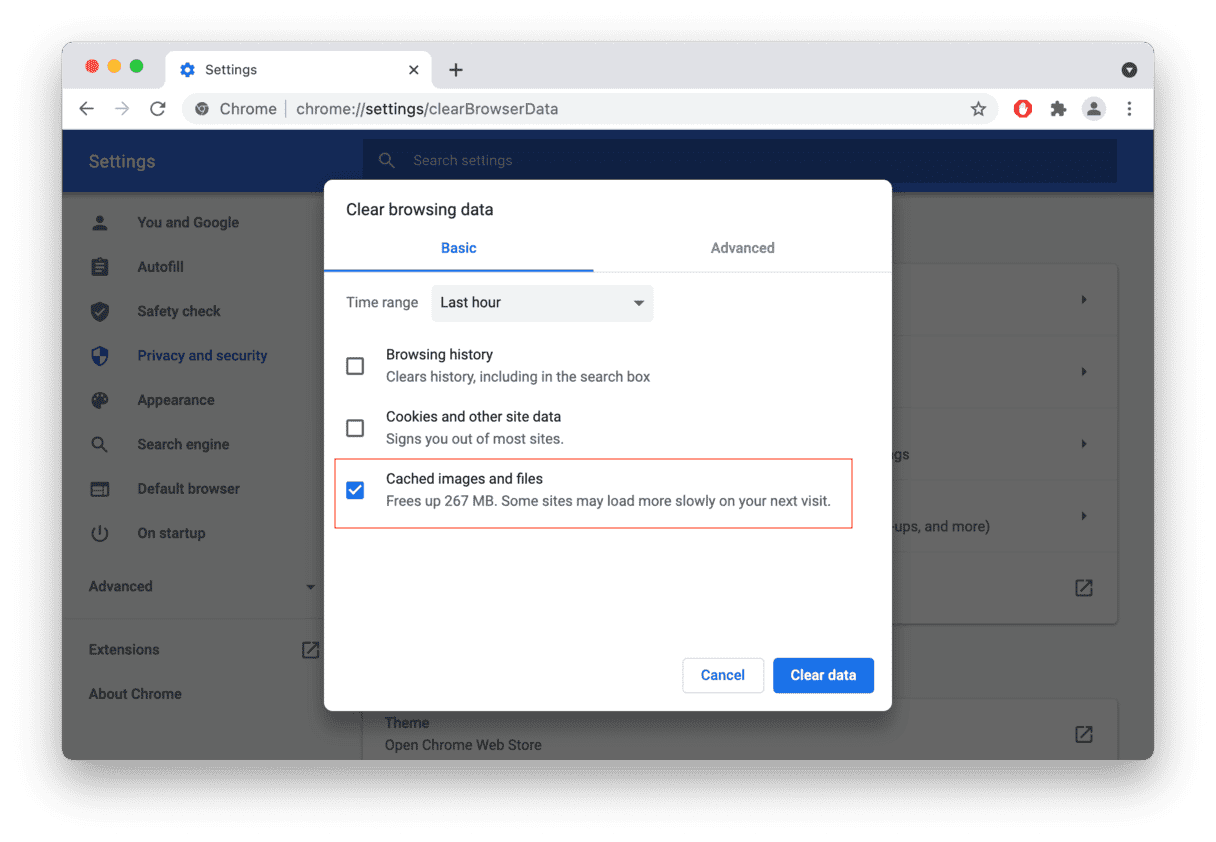Image resolution: width=1216 pixels, height=842 pixels.
Task: Click the browser reload icon
Action: (157, 109)
